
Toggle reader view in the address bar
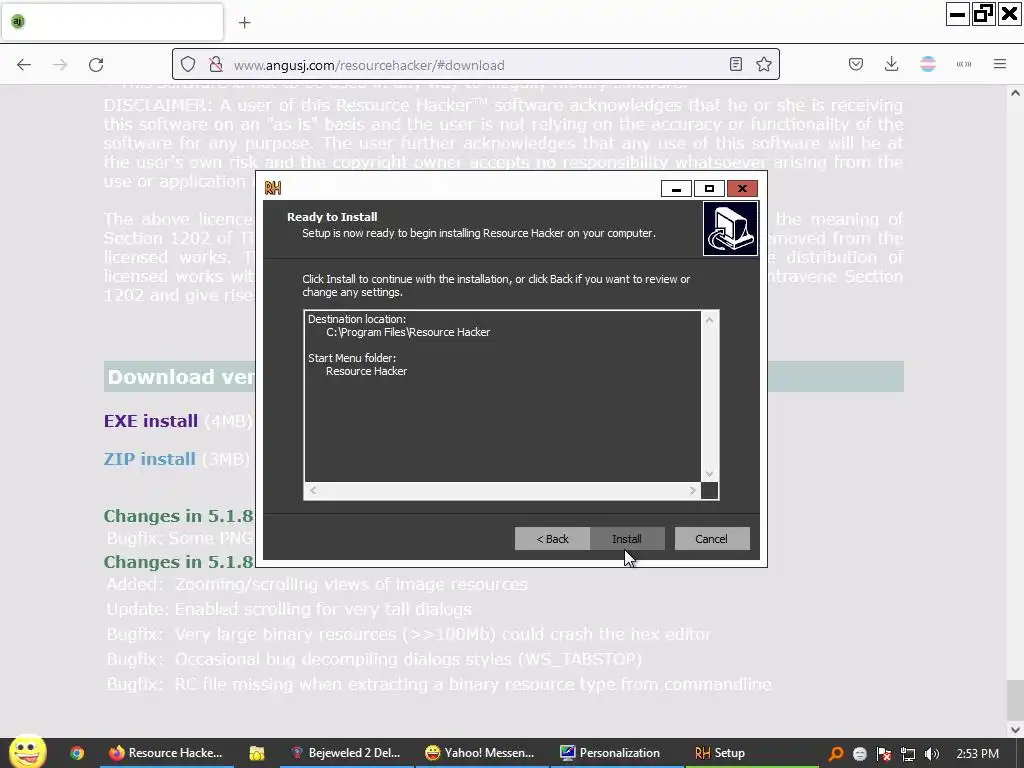click(735, 64)
